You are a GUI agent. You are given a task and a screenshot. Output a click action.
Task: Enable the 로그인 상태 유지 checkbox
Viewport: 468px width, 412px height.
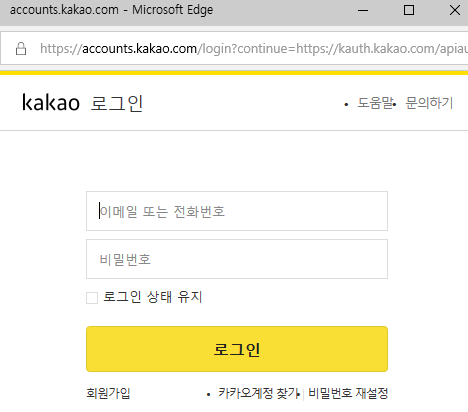pyautogui.click(x=92, y=298)
